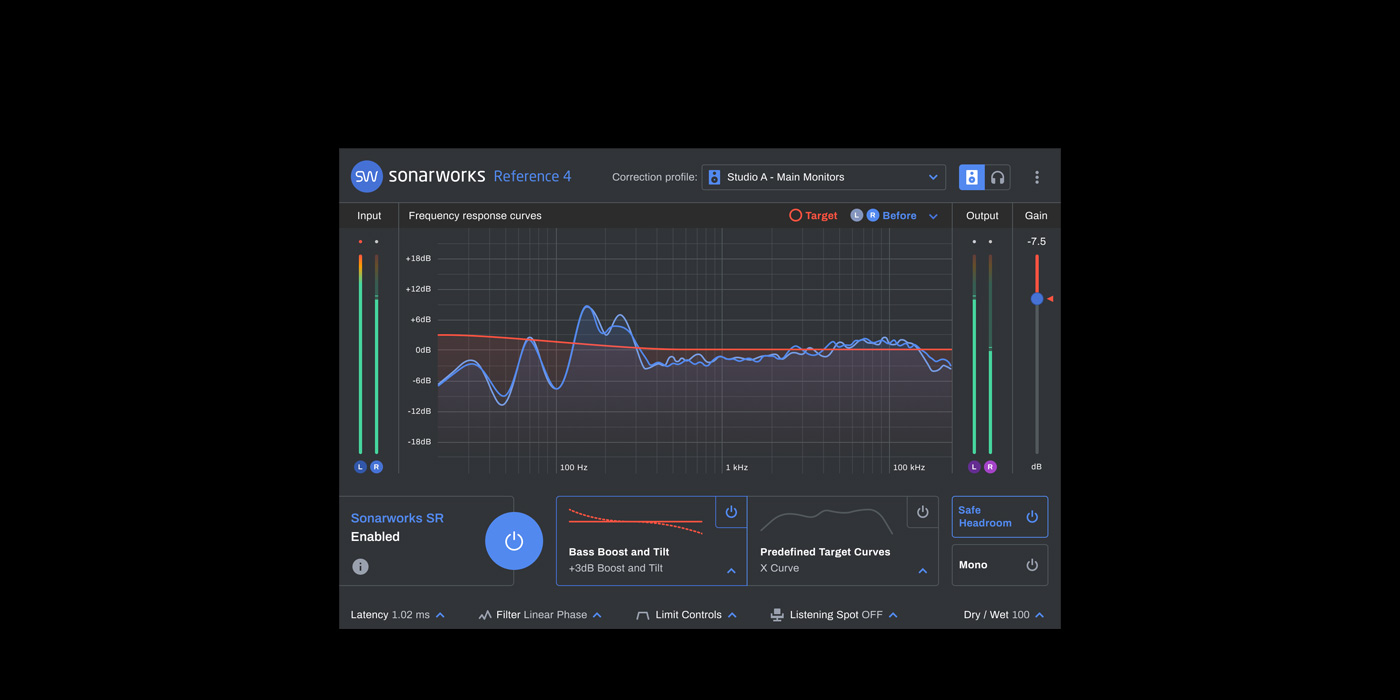Screen dimensions: 1400x700
Task: Click the left Input level meter bar
Action: click(x=361, y=354)
